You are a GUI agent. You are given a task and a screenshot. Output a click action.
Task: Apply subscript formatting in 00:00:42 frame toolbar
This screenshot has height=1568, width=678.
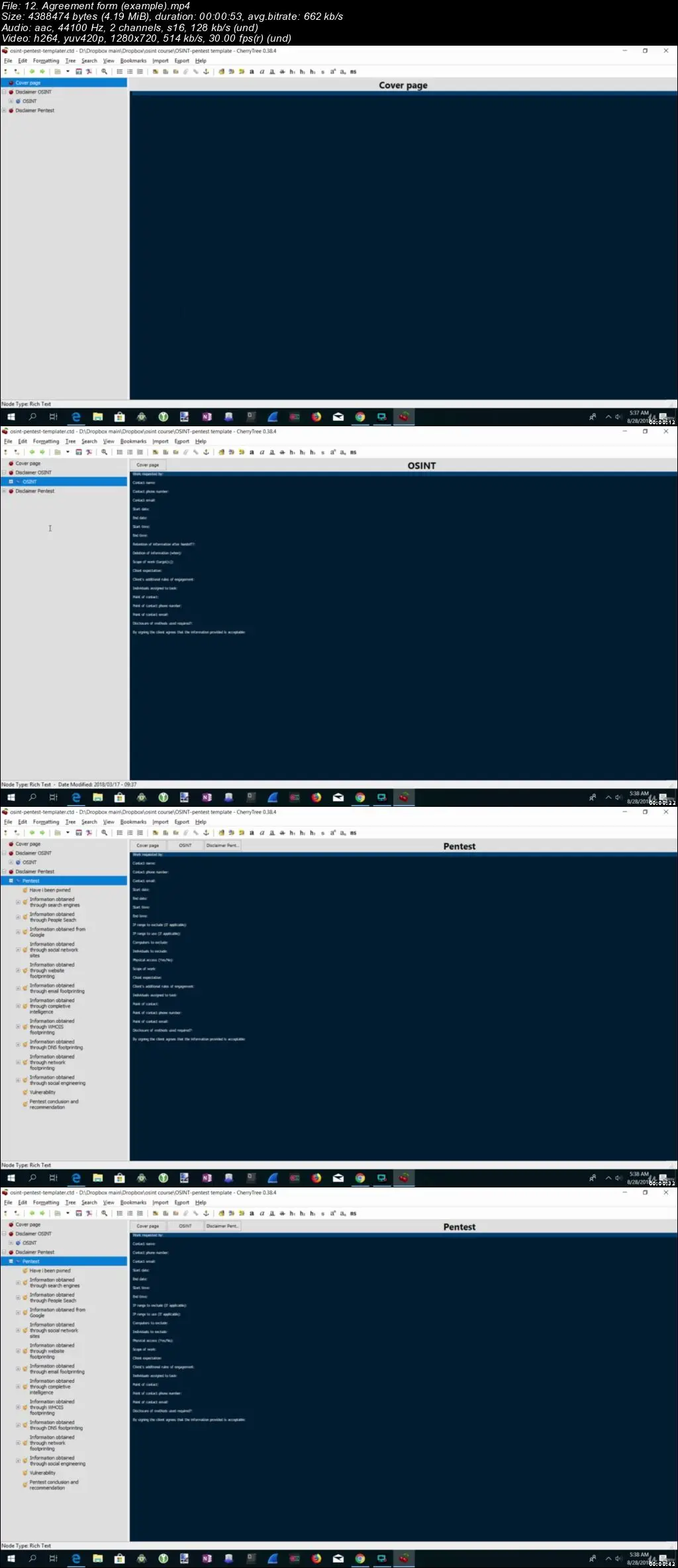[x=343, y=1213]
